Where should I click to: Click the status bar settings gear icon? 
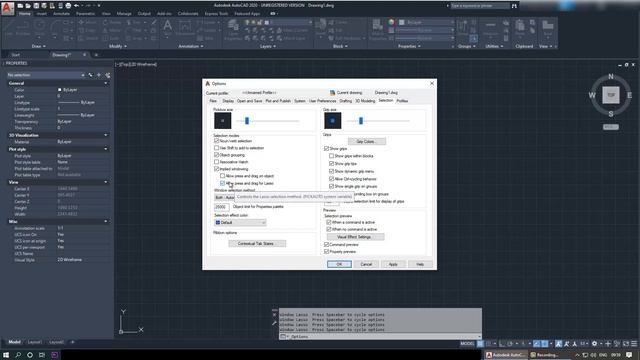[x=594, y=344]
